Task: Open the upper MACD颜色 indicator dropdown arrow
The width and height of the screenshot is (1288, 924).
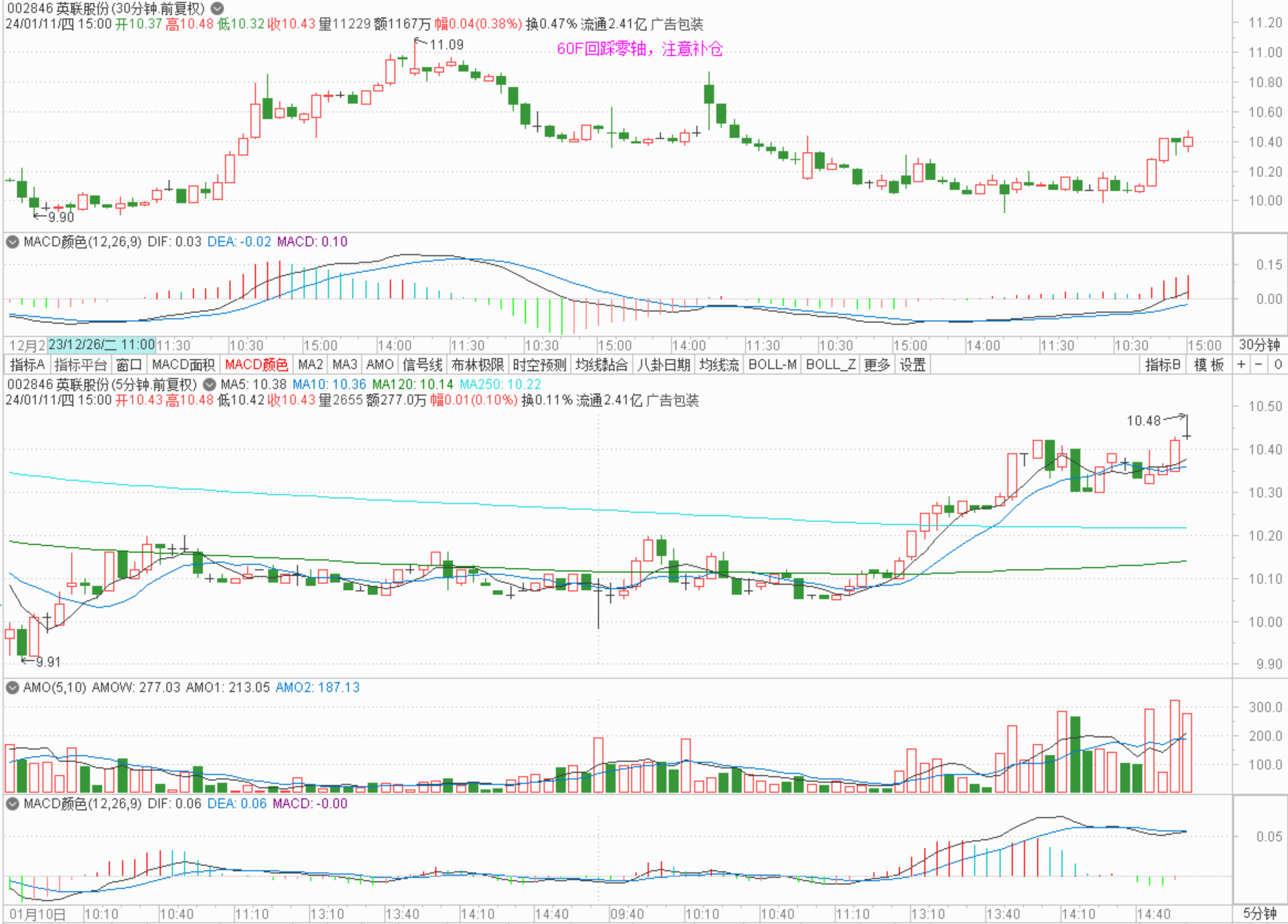Action: (x=13, y=242)
